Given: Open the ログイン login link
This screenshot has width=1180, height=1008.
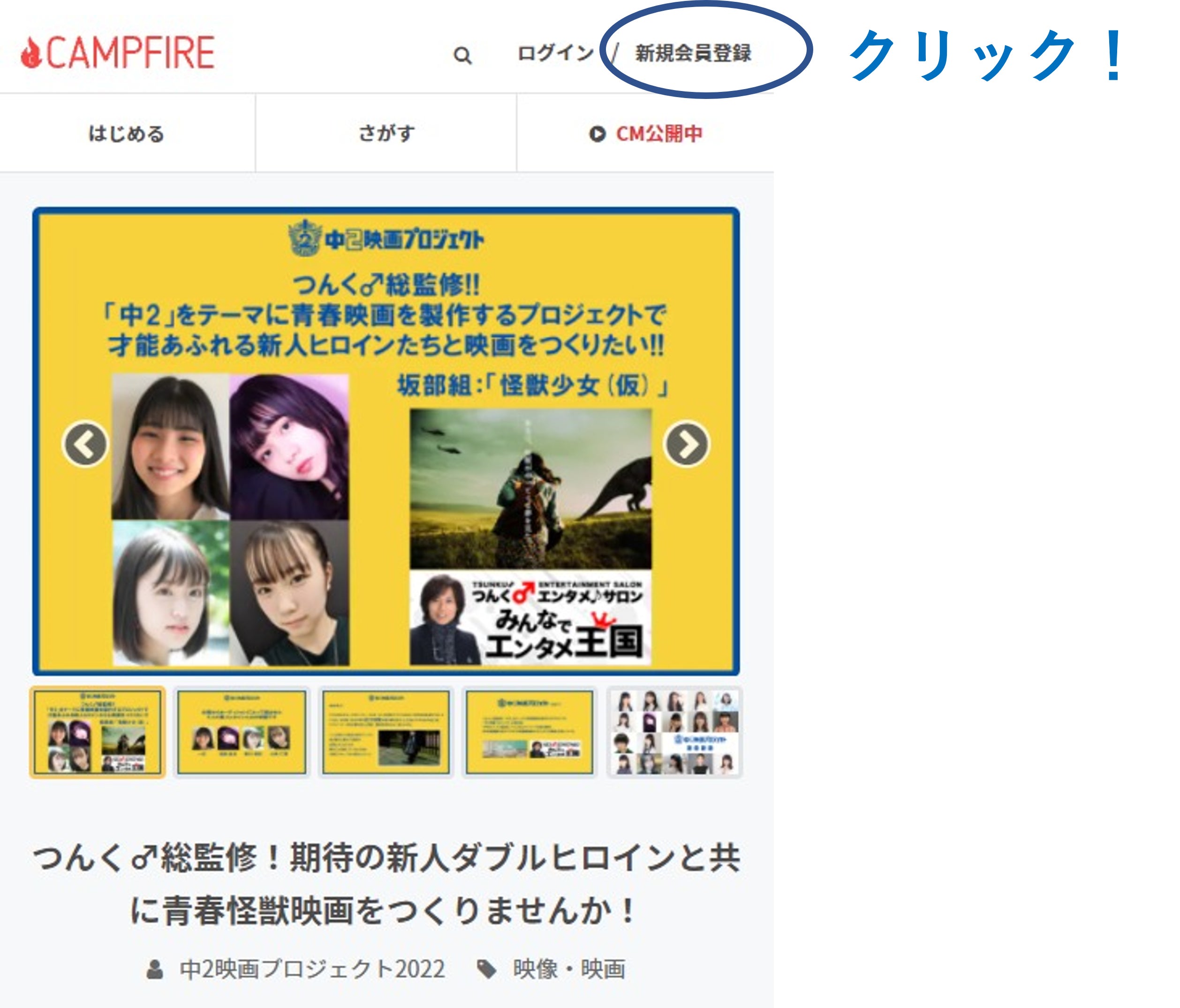Looking at the screenshot, I should 555,53.
